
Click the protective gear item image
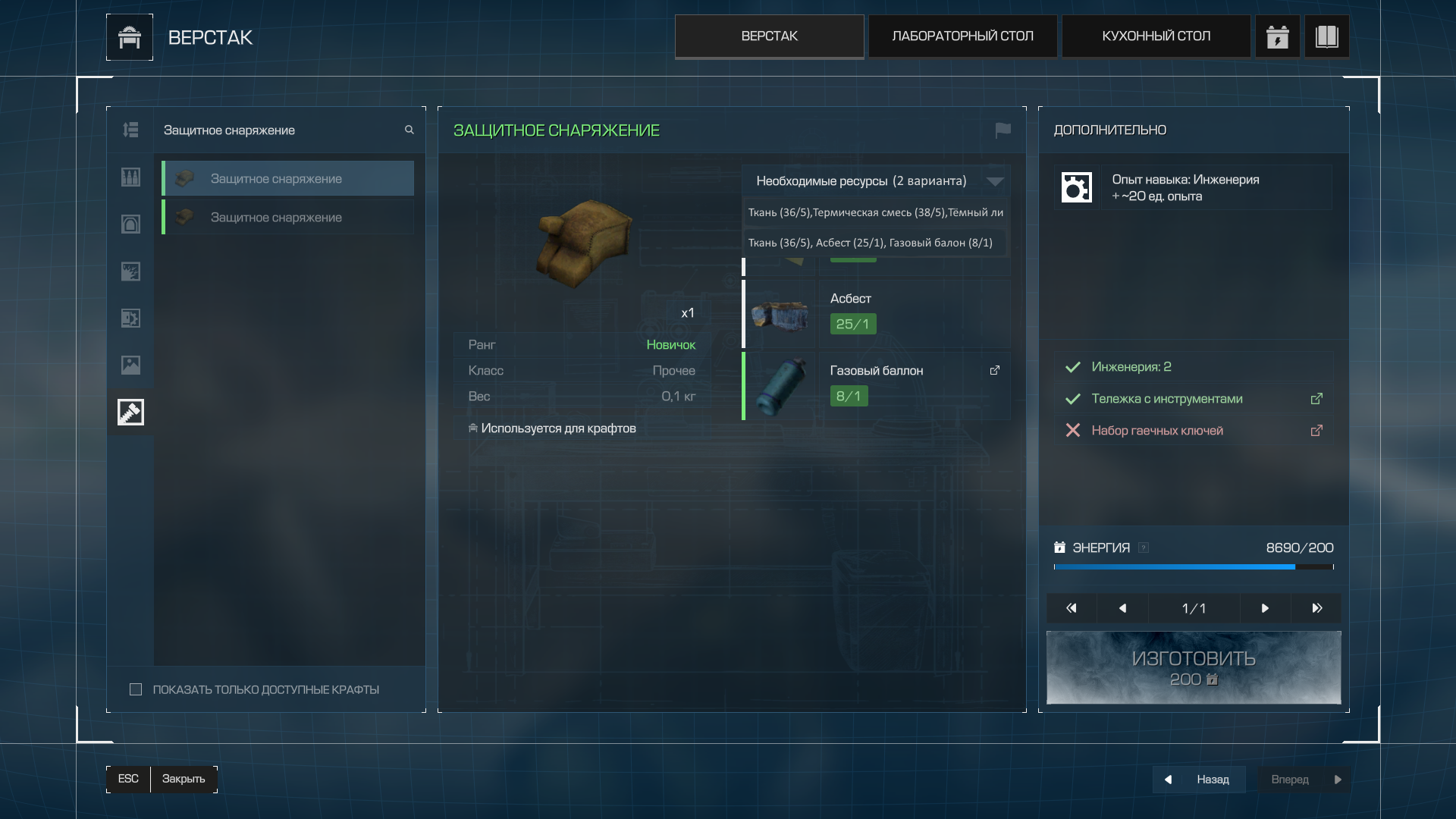coord(584,243)
